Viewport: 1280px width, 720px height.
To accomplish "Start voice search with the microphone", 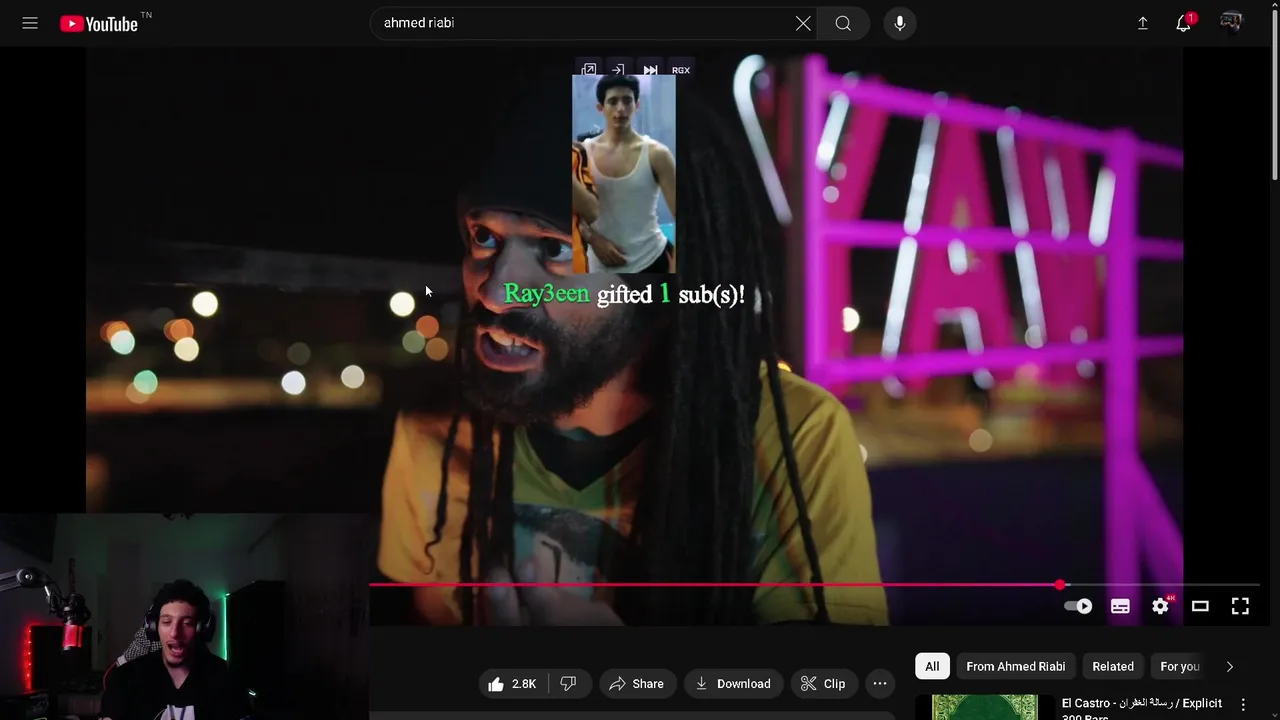I will (x=900, y=23).
